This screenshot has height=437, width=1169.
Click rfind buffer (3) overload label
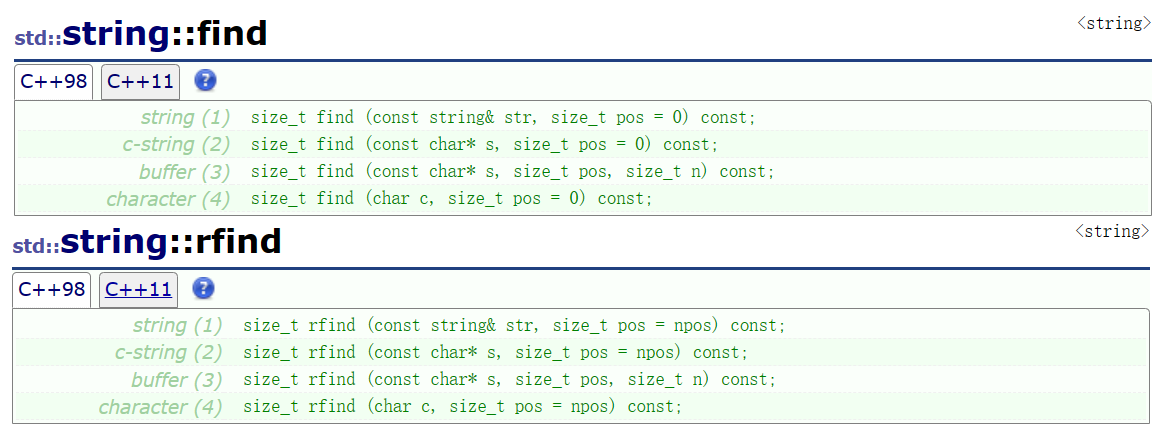(x=177, y=380)
